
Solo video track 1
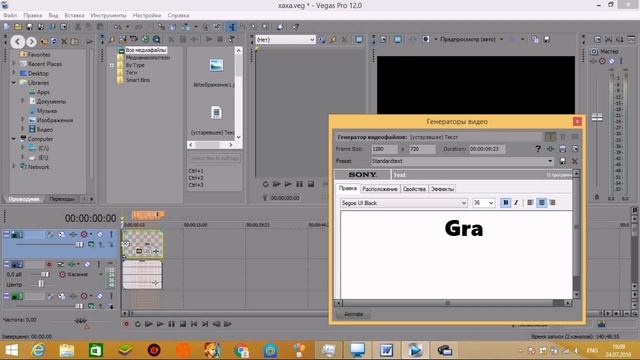111,235
